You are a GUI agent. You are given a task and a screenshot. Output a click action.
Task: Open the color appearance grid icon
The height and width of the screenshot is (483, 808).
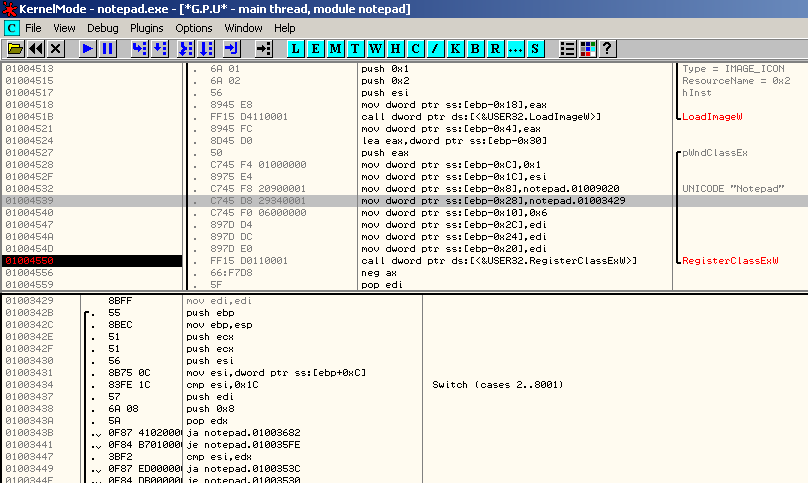(x=587, y=48)
